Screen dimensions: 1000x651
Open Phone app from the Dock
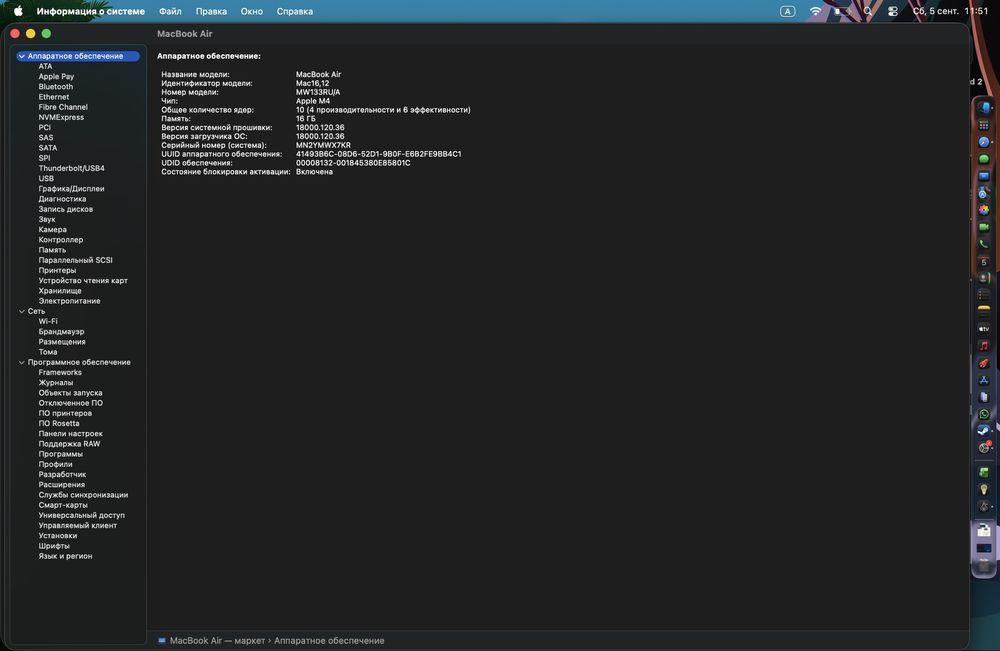[984, 244]
